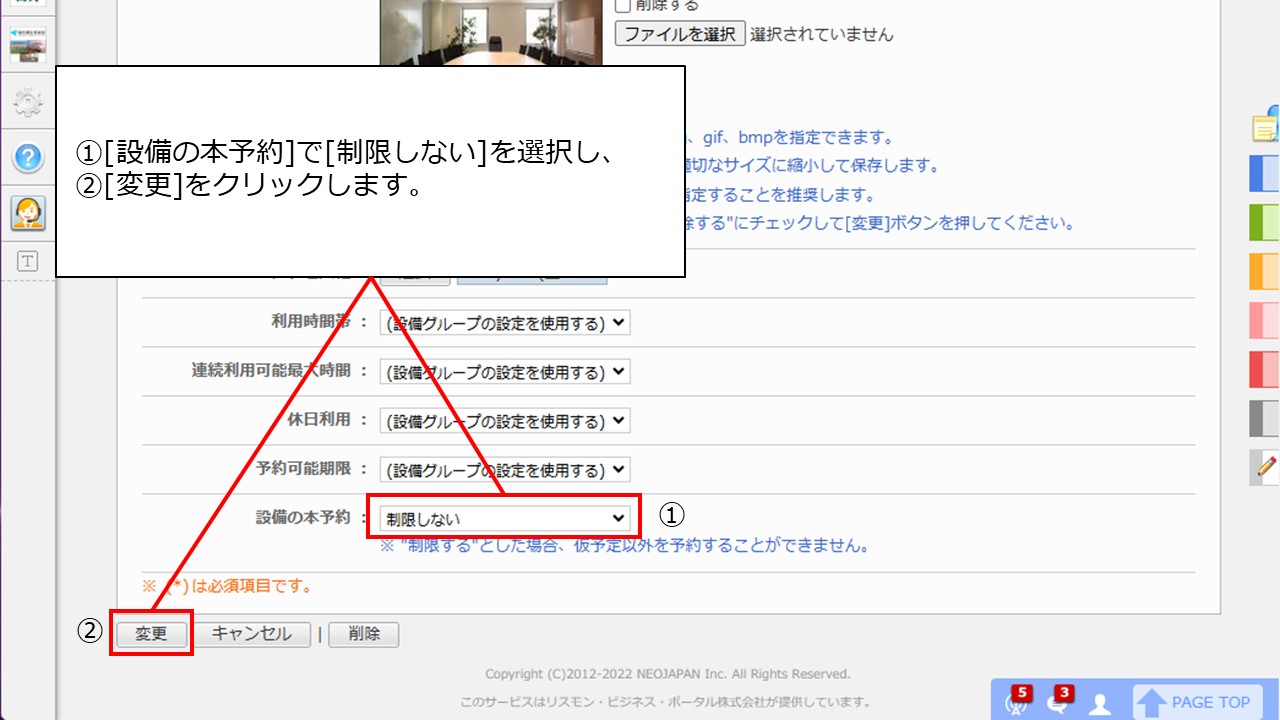The width and height of the screenshot is (1280, 720).
Task: Open the user presence person icon
Action: point(1100,703)
